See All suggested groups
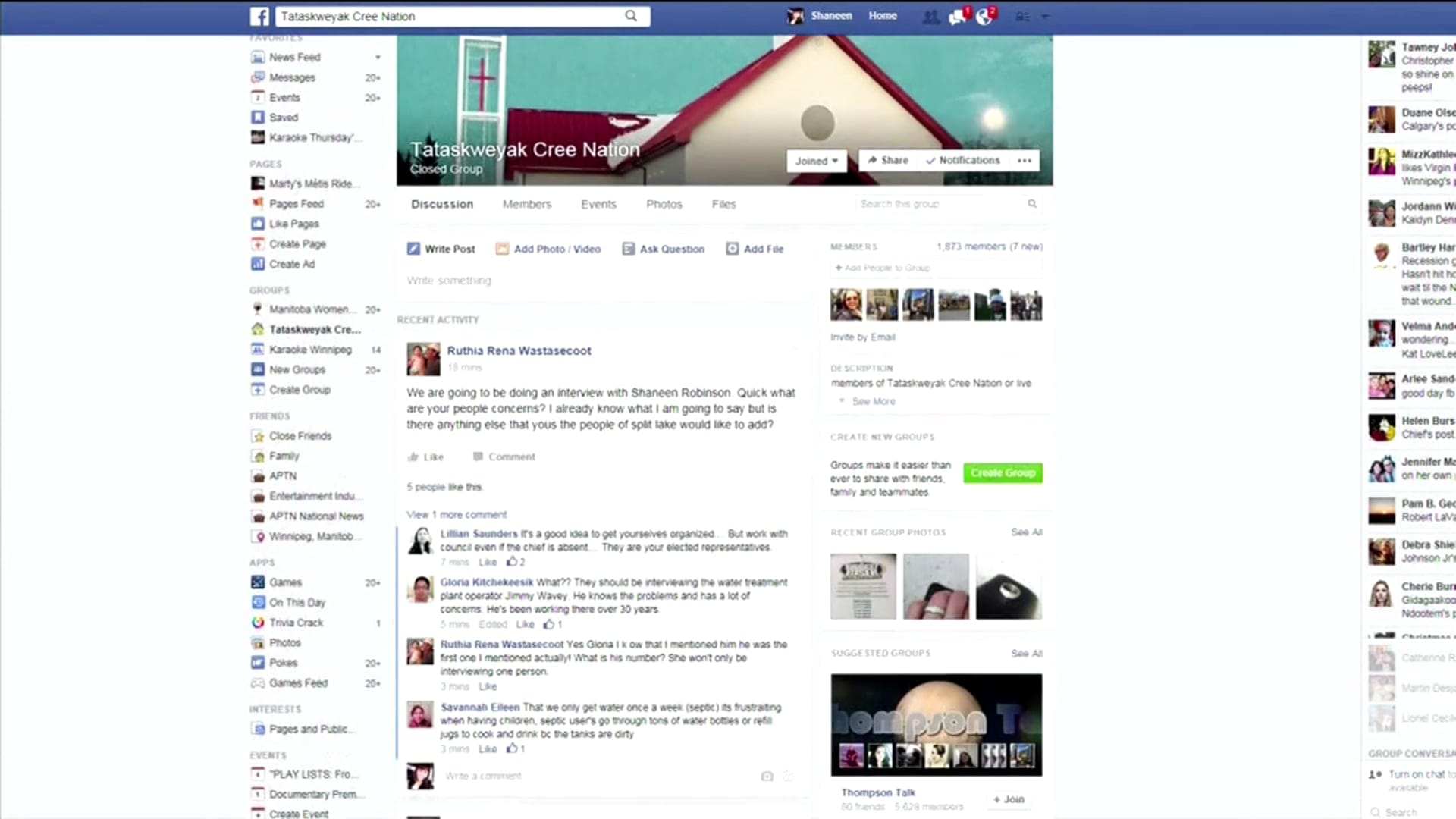1456x819 pixels. click(x=1026, y=653)
